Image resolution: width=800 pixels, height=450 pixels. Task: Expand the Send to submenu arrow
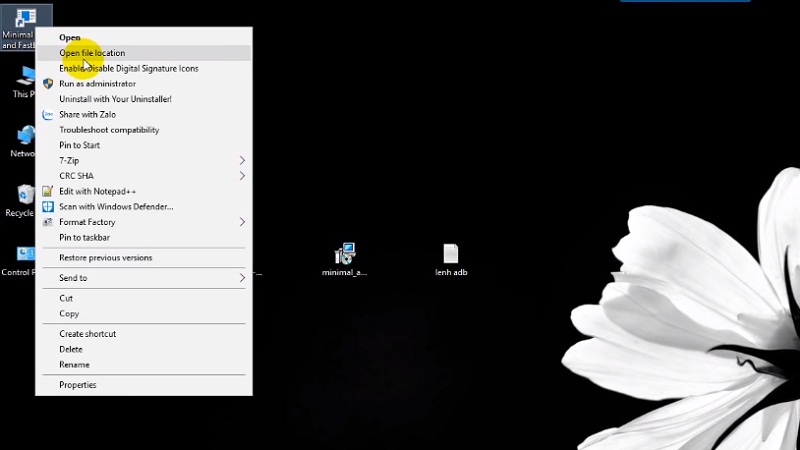click(242, 278)
